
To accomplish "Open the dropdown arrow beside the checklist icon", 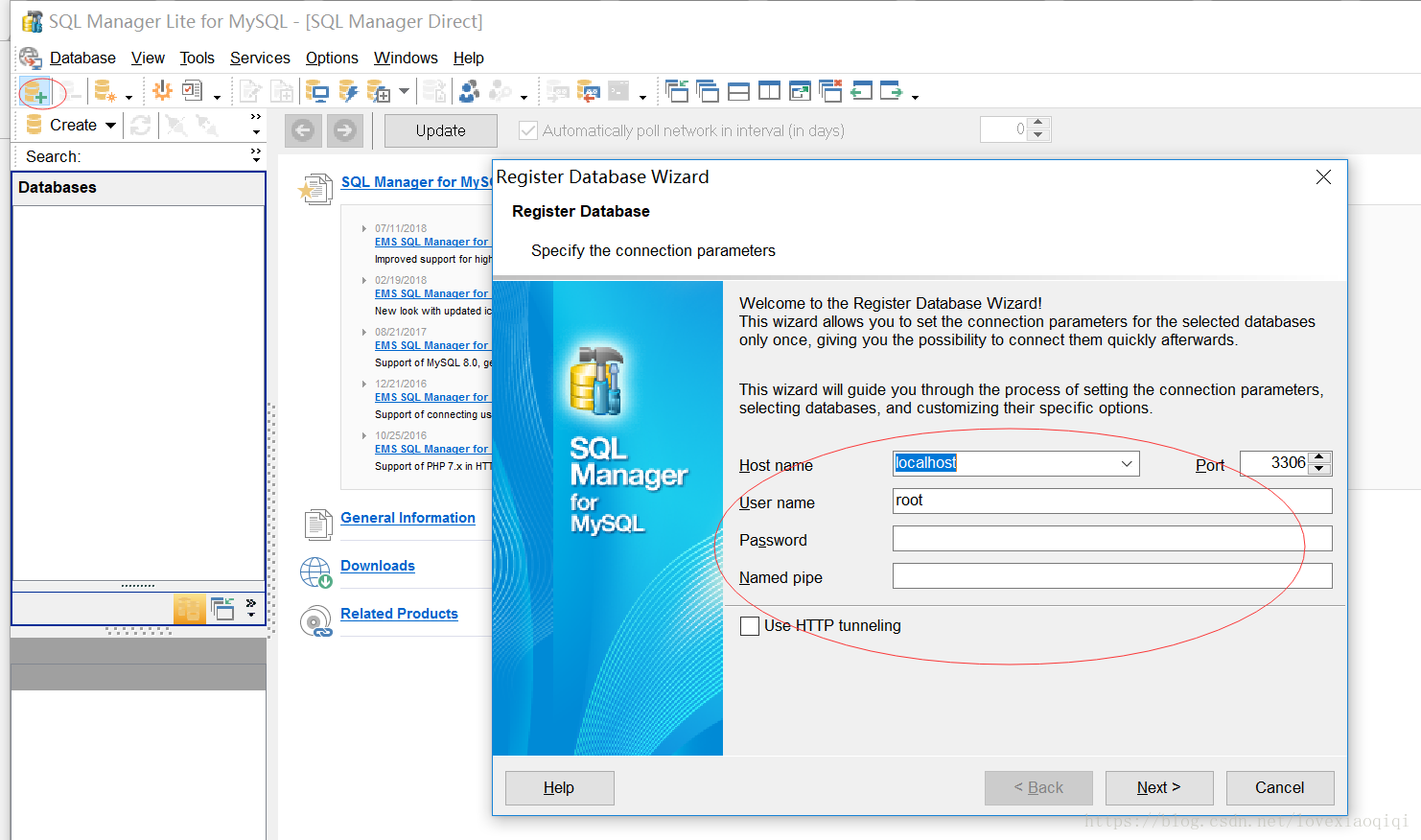I will point(217,97).
